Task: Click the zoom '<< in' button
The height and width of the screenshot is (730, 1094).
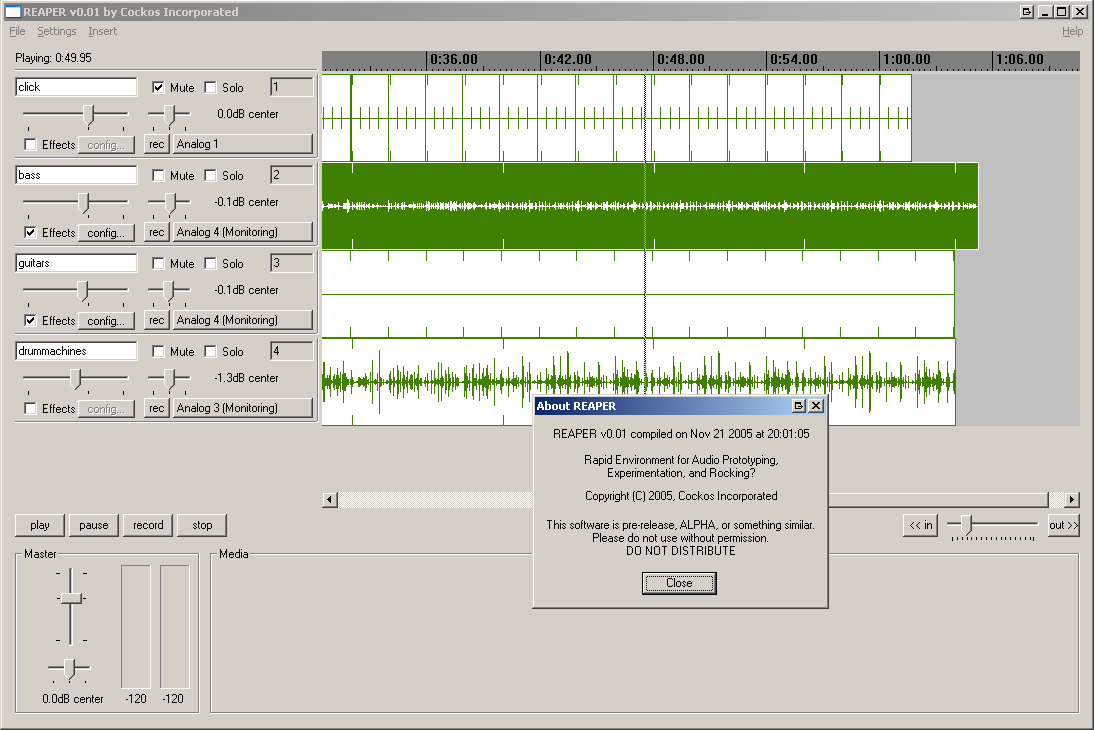Action: [920, 525]
